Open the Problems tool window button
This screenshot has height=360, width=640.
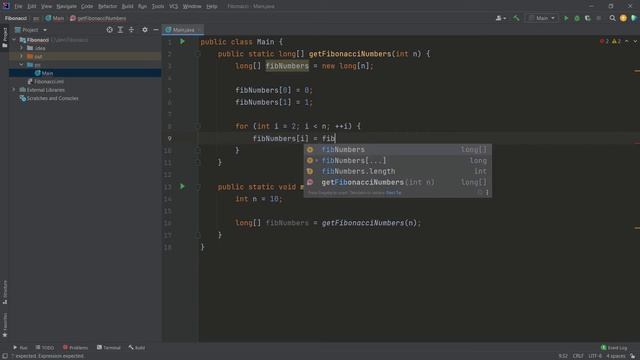click(76, 348)
